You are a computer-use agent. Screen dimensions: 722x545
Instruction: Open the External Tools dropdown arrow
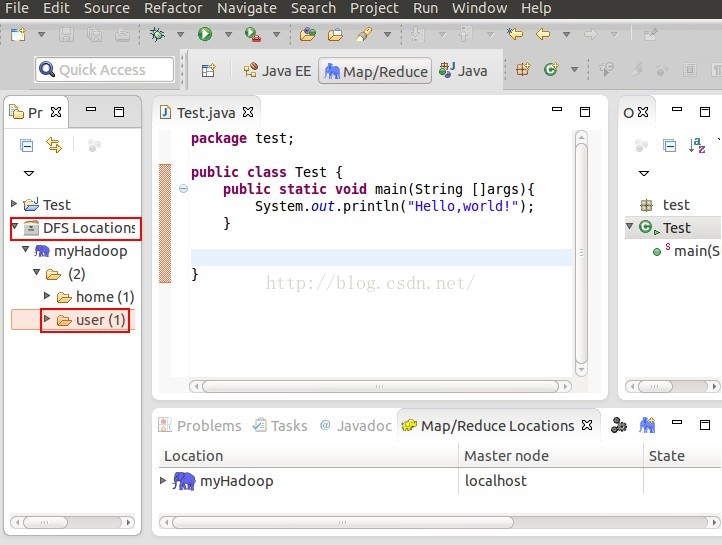click(276, 35)
